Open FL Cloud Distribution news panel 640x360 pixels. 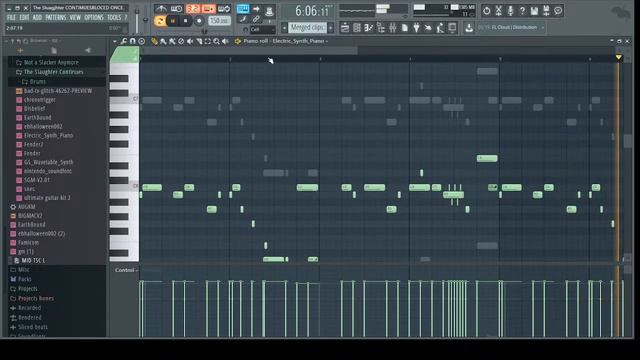click(511, 28)
